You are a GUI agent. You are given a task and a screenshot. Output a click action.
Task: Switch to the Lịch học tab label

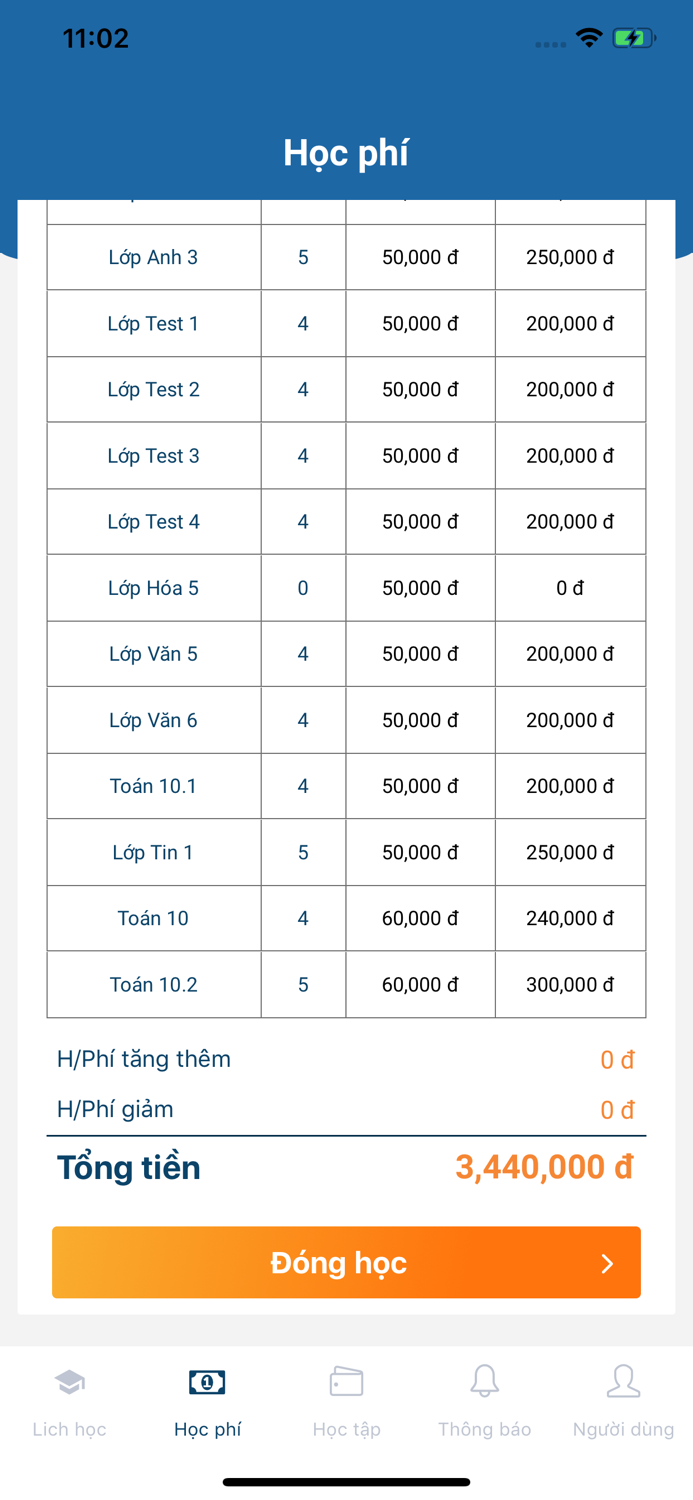click(x=69, y=1429)
